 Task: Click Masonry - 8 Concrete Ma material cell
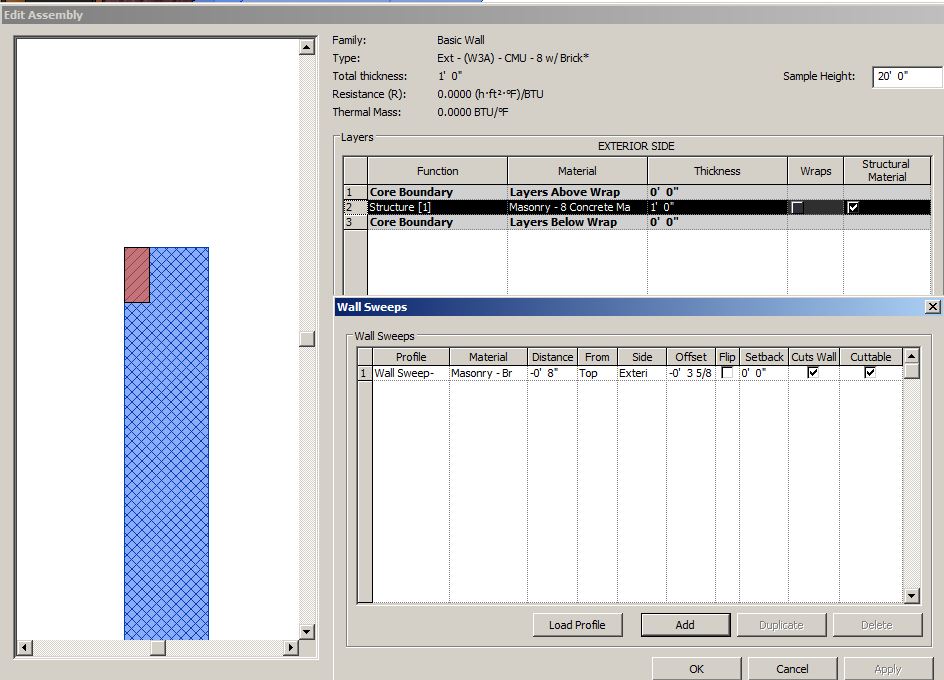(x=577, y=207)
